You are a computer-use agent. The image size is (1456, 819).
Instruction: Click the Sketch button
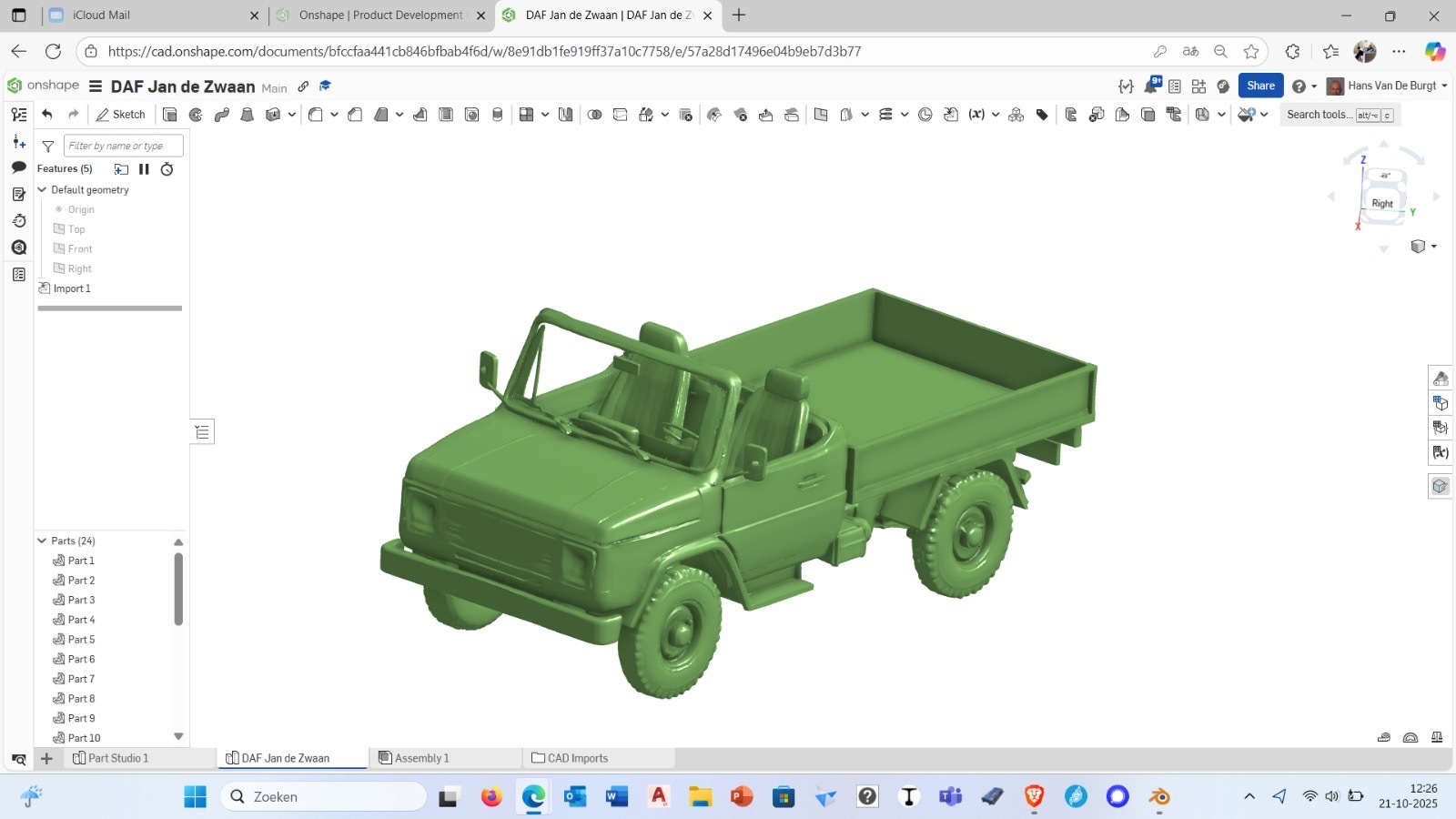(x=121, y=115)
